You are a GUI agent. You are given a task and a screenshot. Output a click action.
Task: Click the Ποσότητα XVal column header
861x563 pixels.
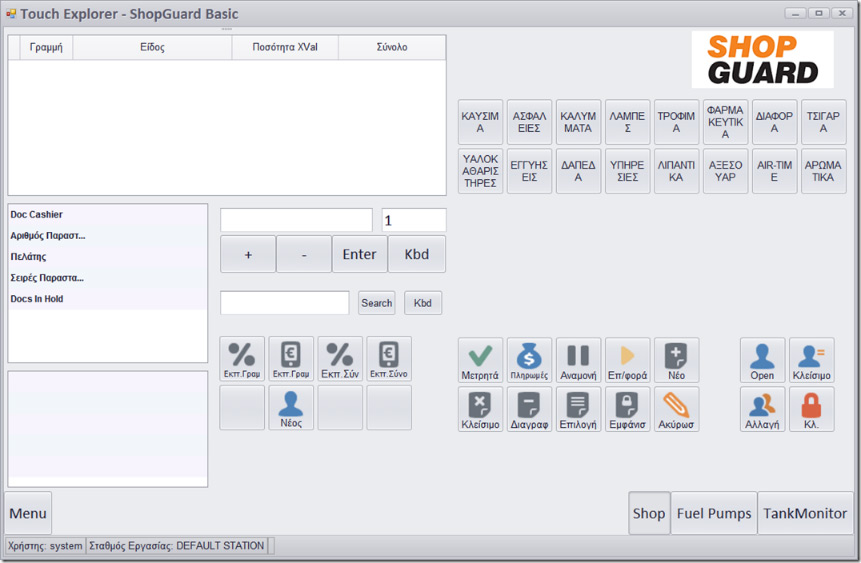(x=285, y=47)
